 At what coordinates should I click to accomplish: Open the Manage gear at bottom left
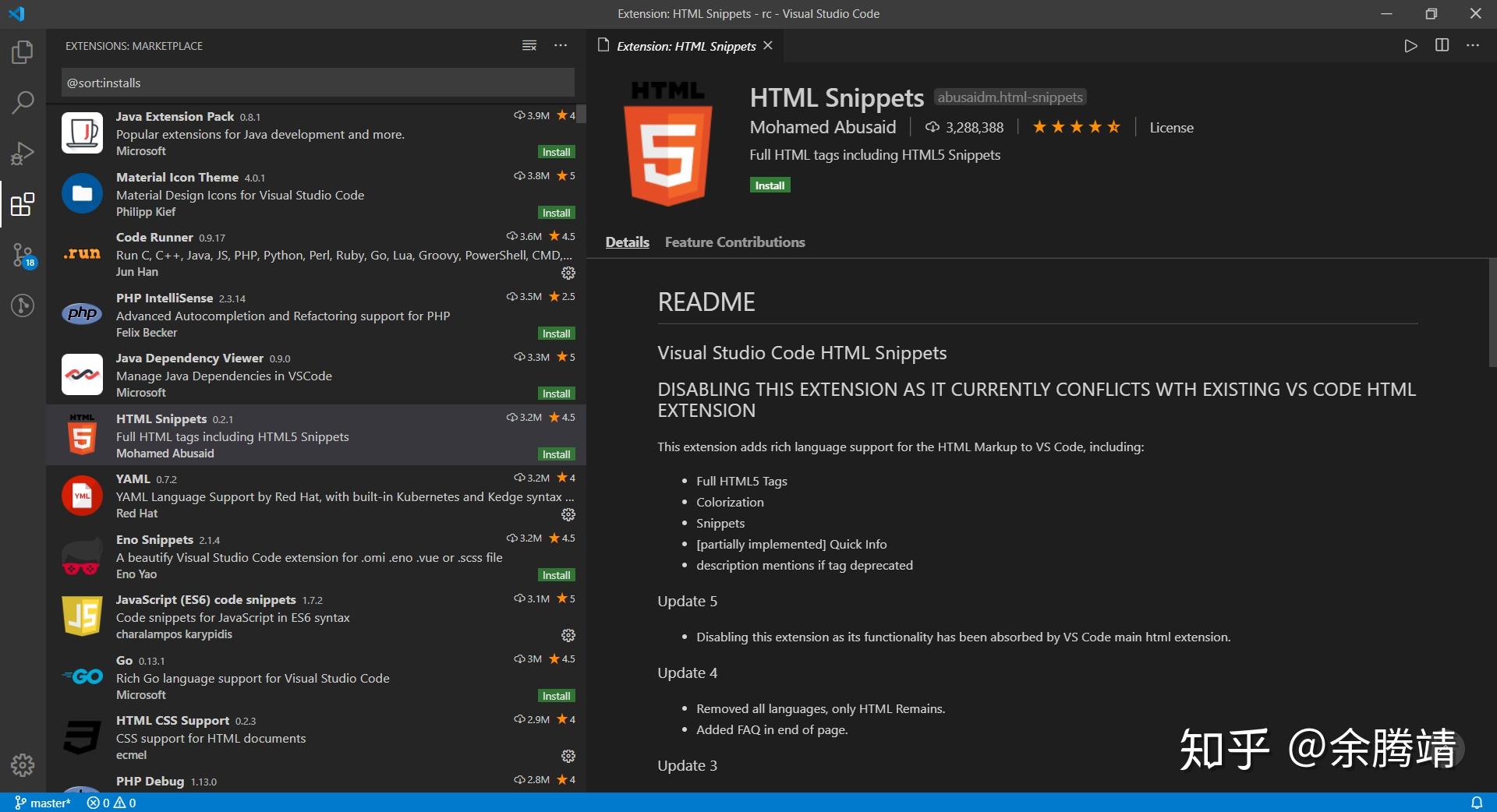[x=23, y=766]
